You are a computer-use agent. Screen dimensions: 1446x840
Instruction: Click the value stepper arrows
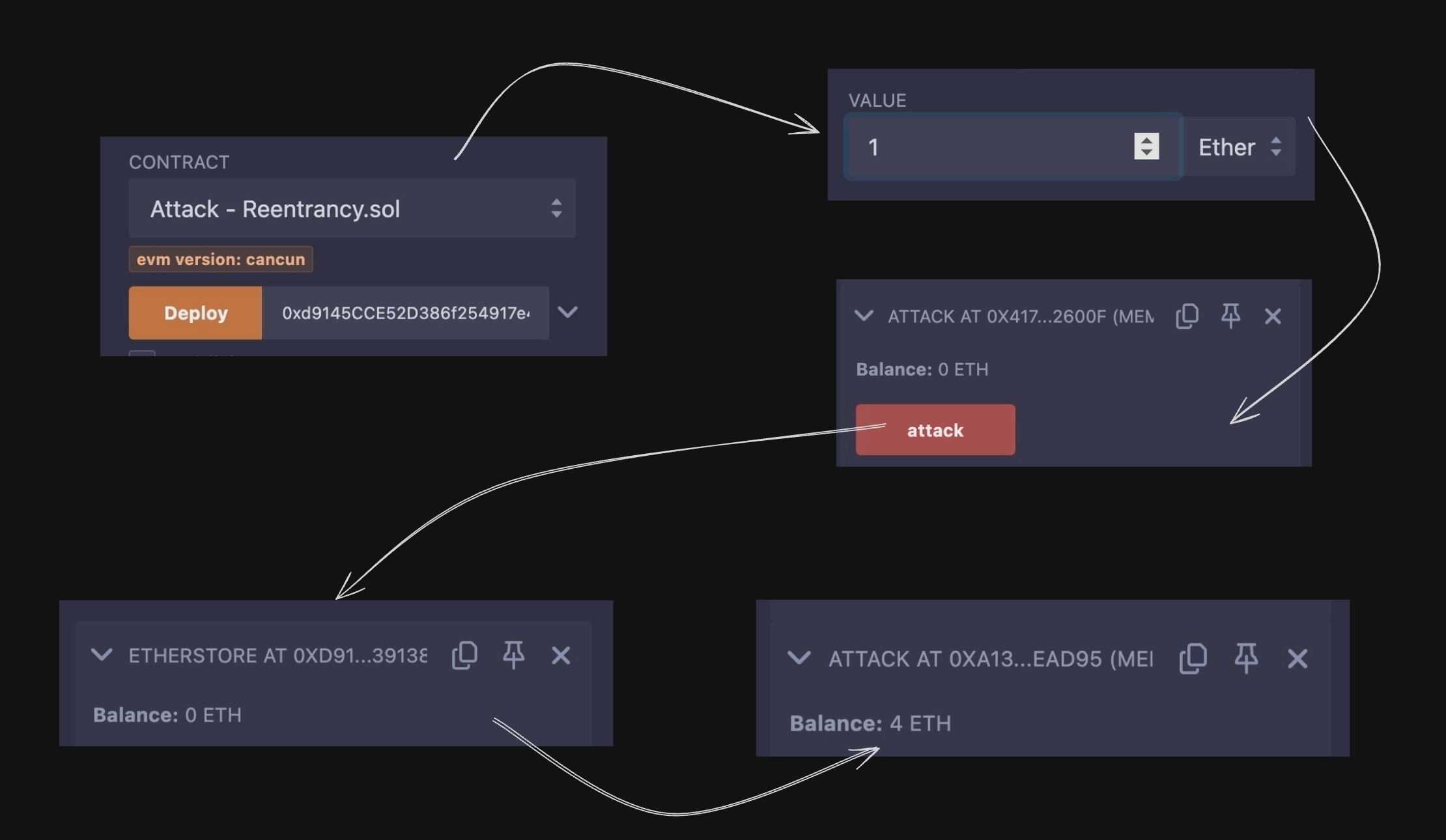[1146, 147]
